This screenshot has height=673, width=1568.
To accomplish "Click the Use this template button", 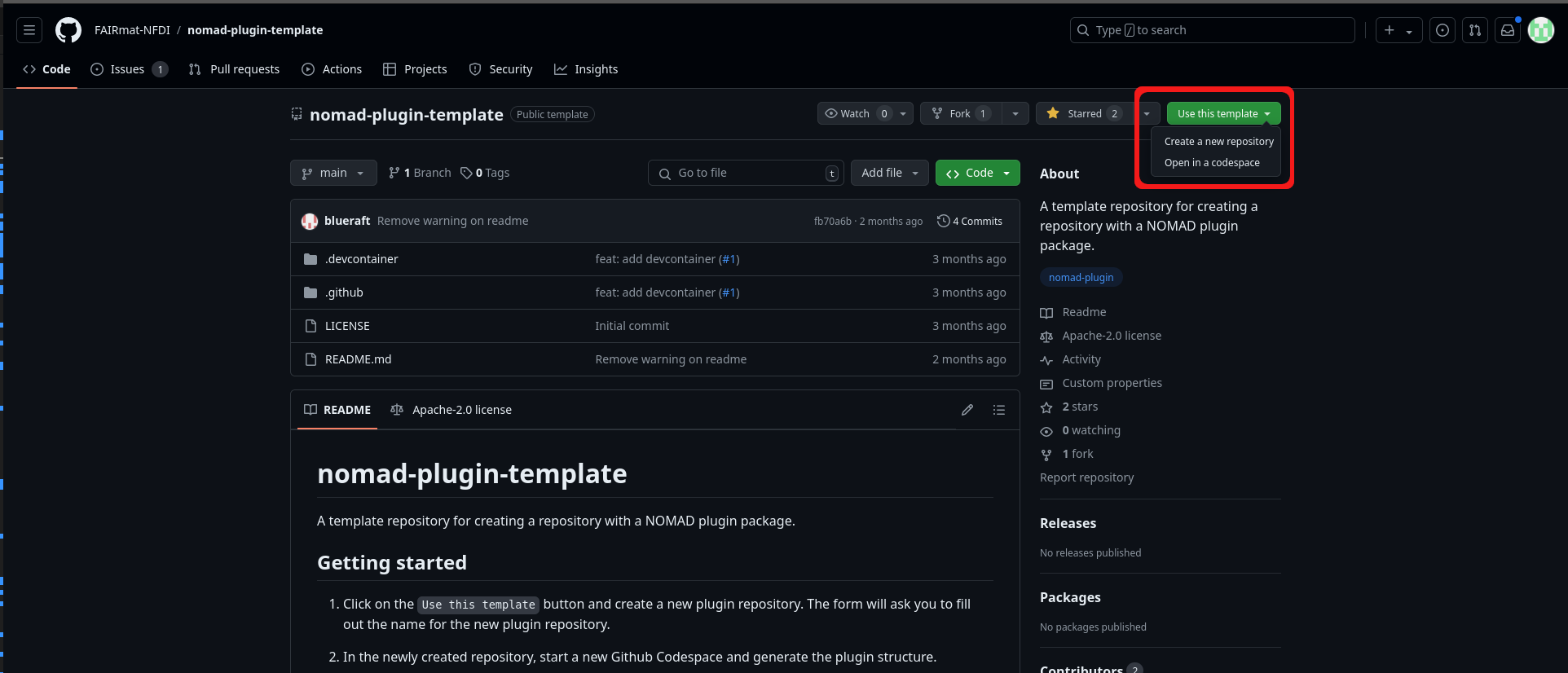I will click(x=1223, y=113).
